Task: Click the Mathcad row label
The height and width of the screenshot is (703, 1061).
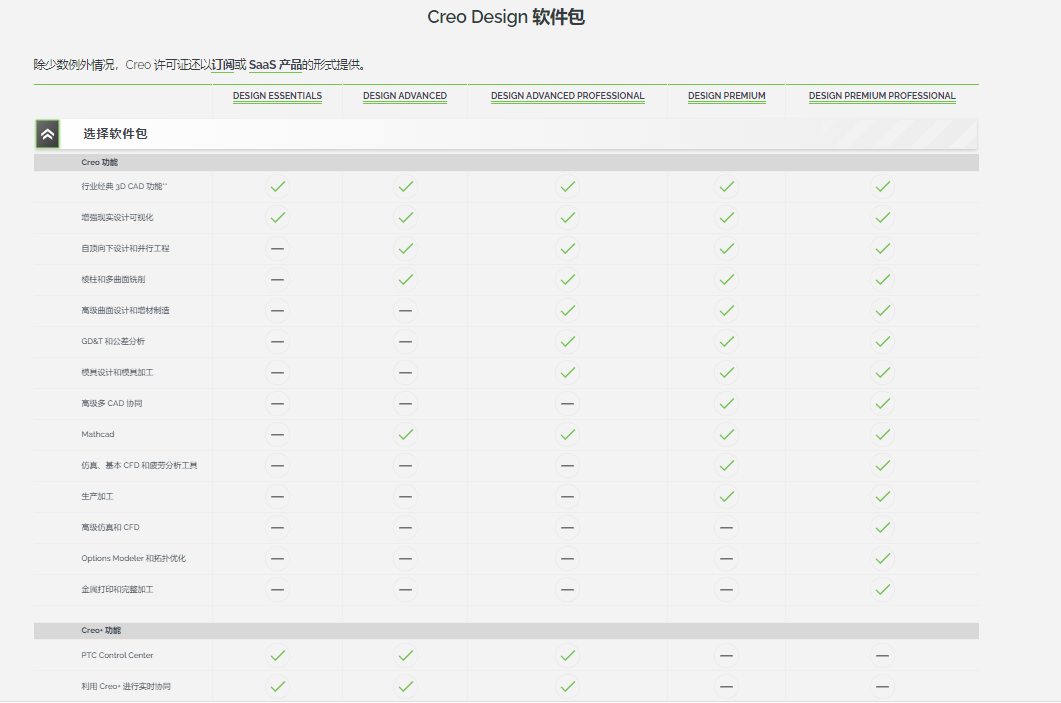Action: (97, 434)
